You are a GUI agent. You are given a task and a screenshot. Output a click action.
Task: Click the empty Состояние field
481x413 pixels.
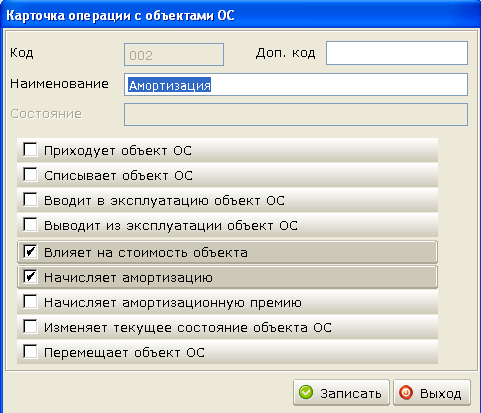pyautogui.click(x=296, y=114)
